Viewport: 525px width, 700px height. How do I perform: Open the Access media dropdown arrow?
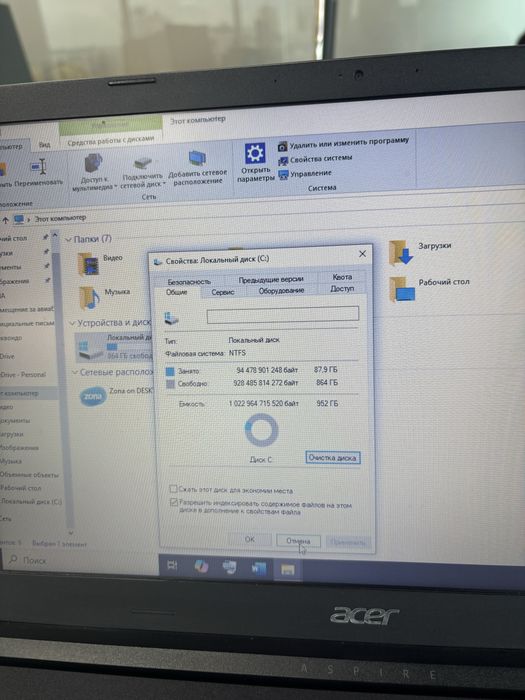tap(116, 187)
